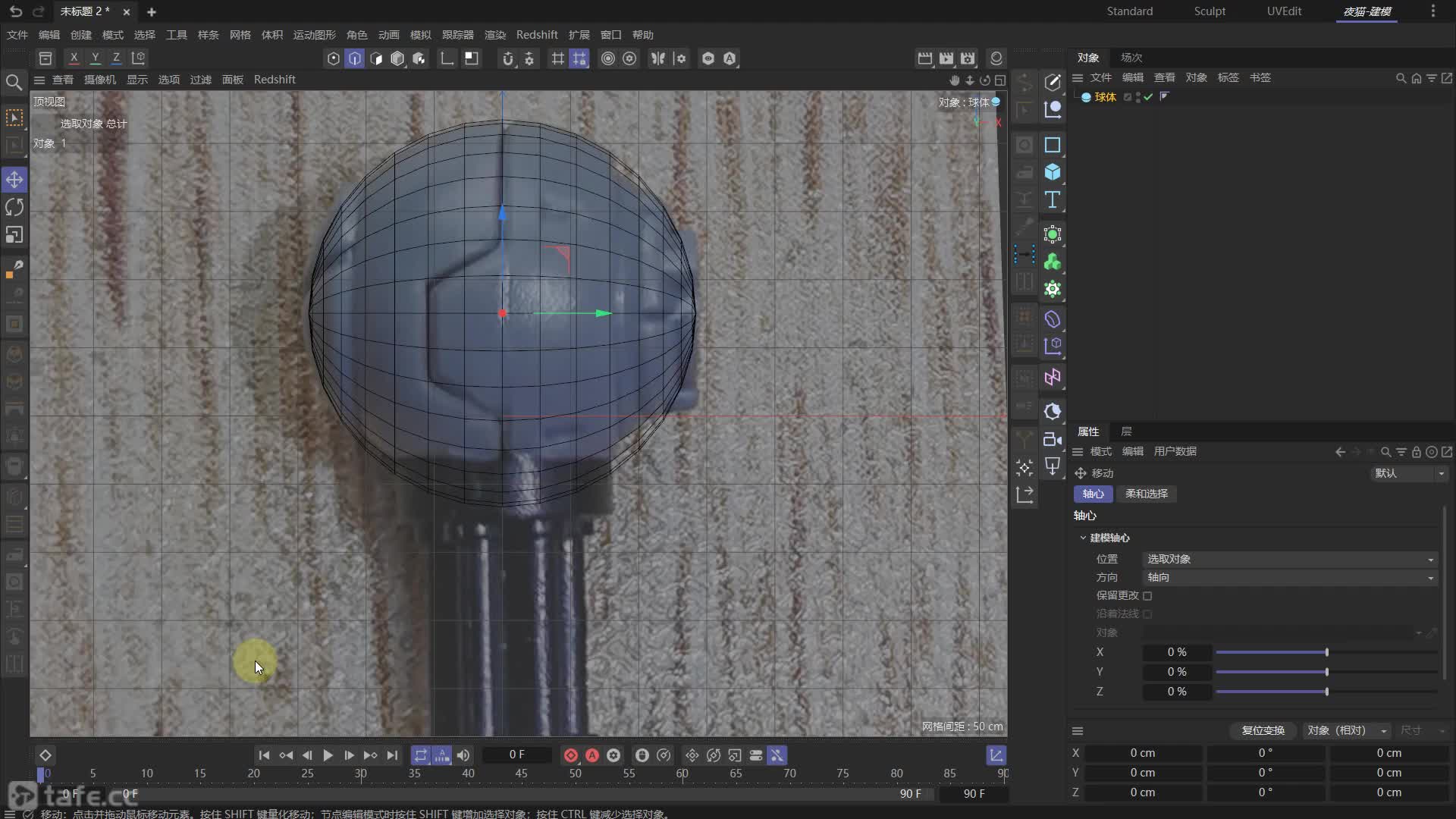Screen dimensions: 1456x819
Task: Toggle the Y axis lock
Action: (x=95, y=58)
